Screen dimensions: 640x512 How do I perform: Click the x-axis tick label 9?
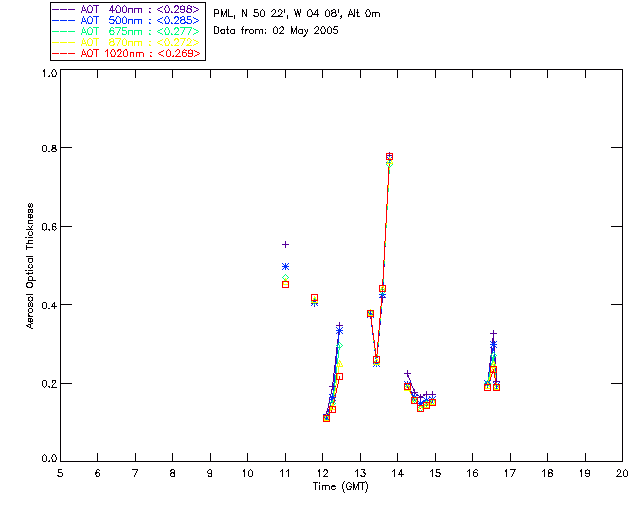210,473
